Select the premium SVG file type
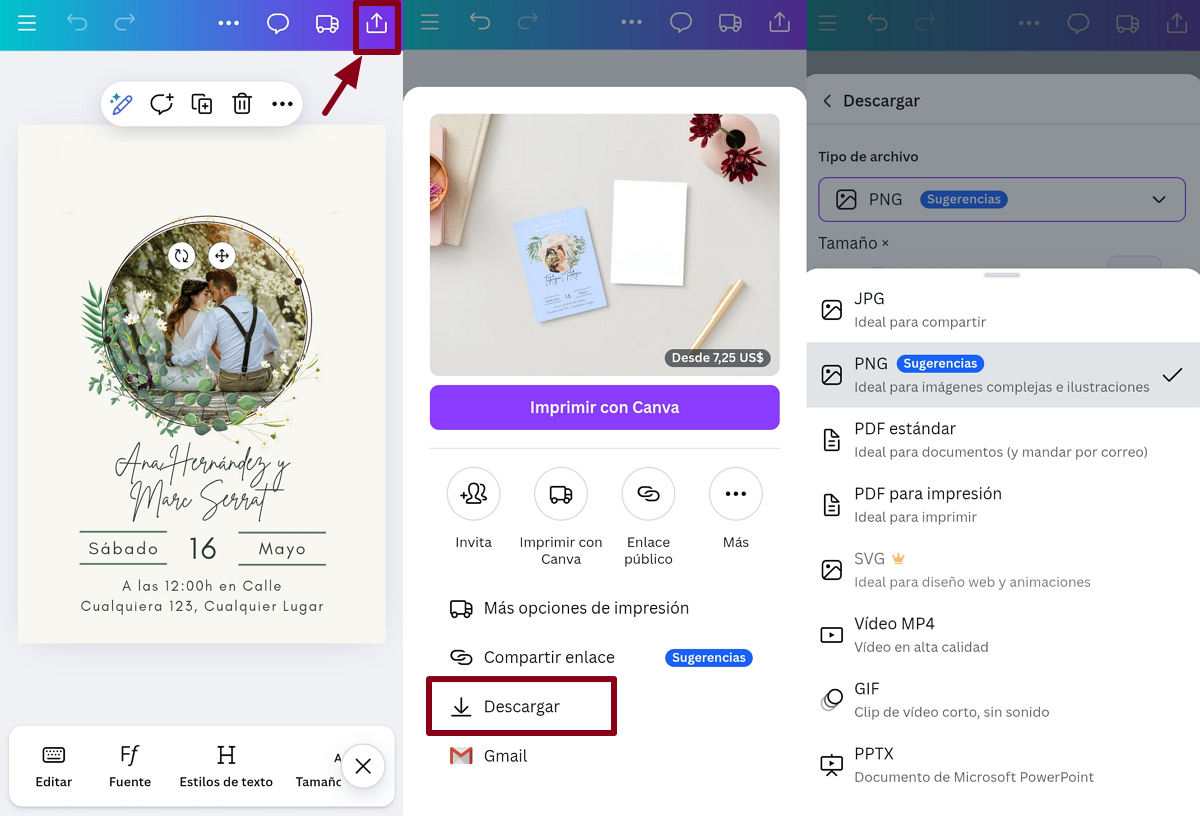1200x816 pixels. [1003, 570]
